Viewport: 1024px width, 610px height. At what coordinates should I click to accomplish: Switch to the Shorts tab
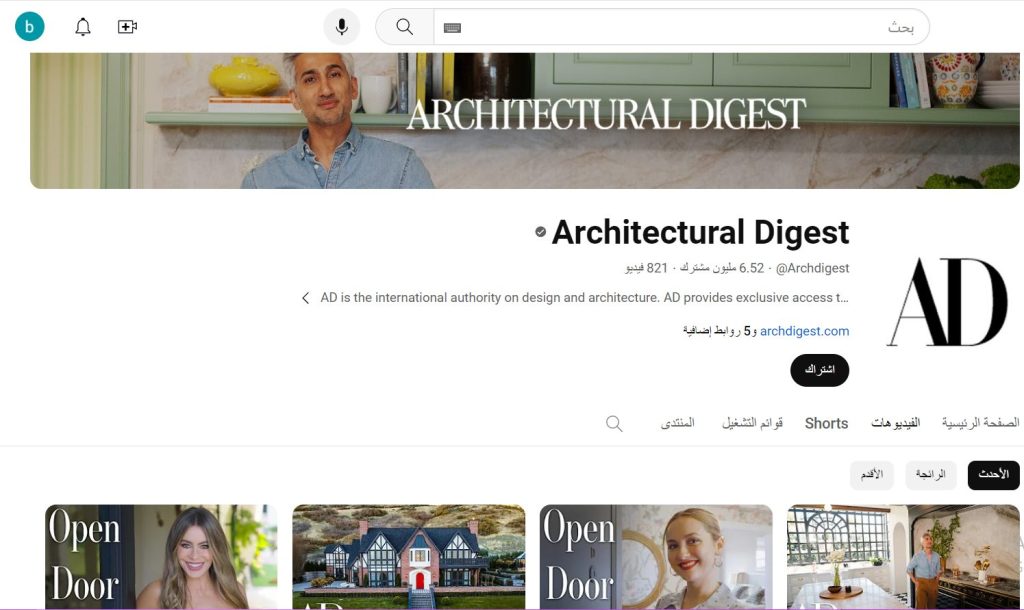tap(826, 424)
